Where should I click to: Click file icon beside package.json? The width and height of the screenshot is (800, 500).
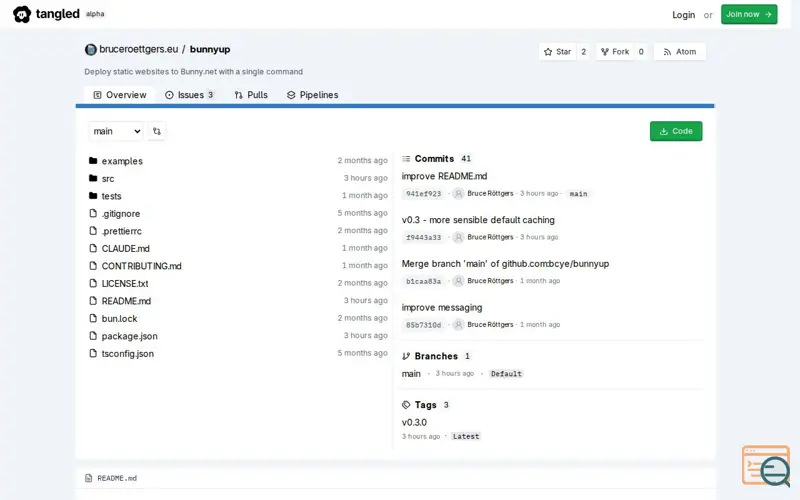[93, 336]
